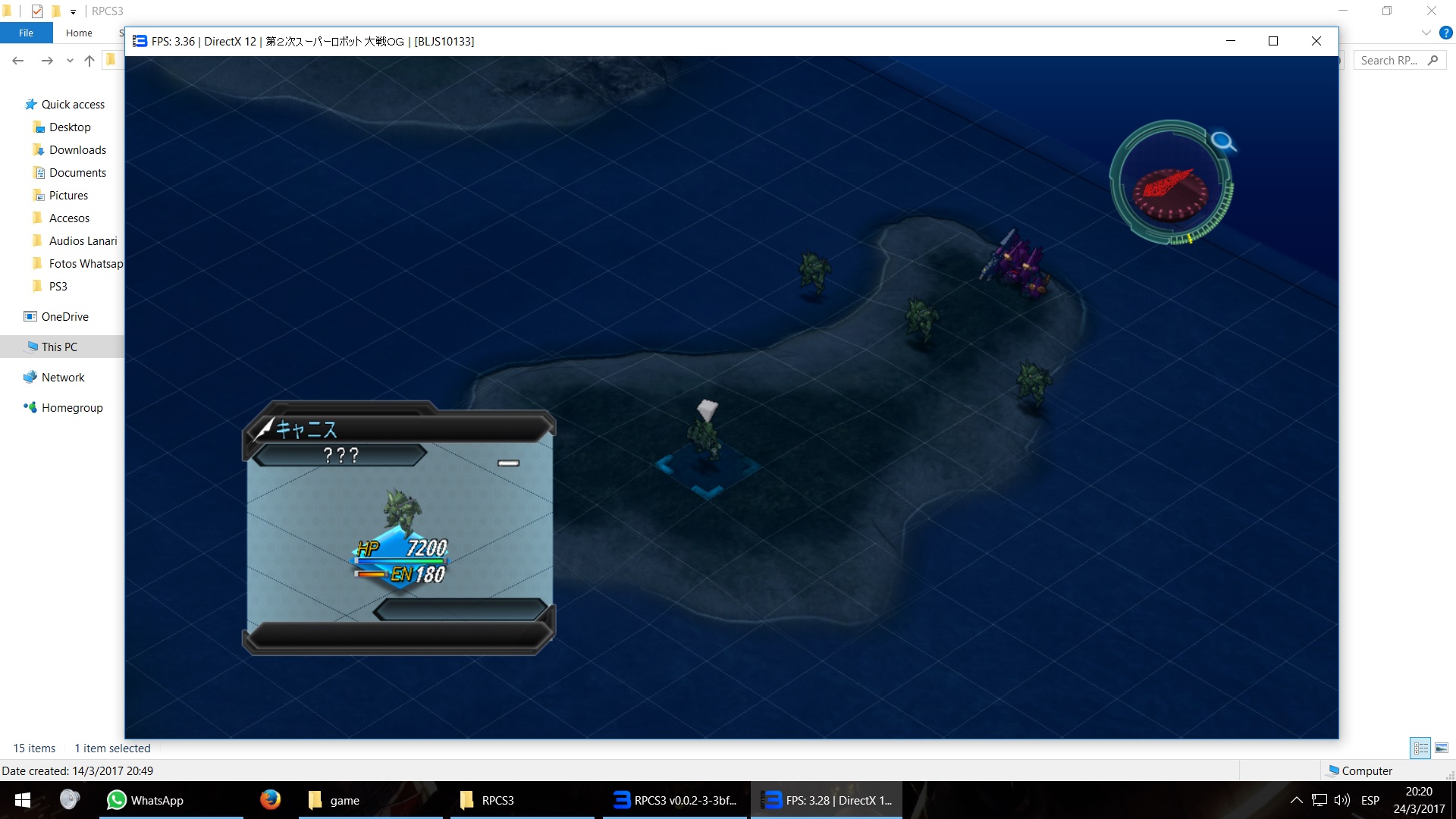Open the volume speaker tray control
Viewport: 1456px width, 819px height.
click(x=1341, y=800)
